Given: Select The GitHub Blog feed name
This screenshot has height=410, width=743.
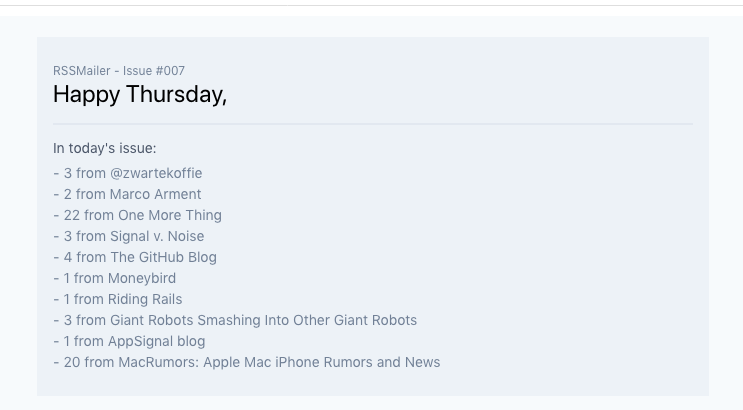Looking at the screenshot, I should pos(163,257).
